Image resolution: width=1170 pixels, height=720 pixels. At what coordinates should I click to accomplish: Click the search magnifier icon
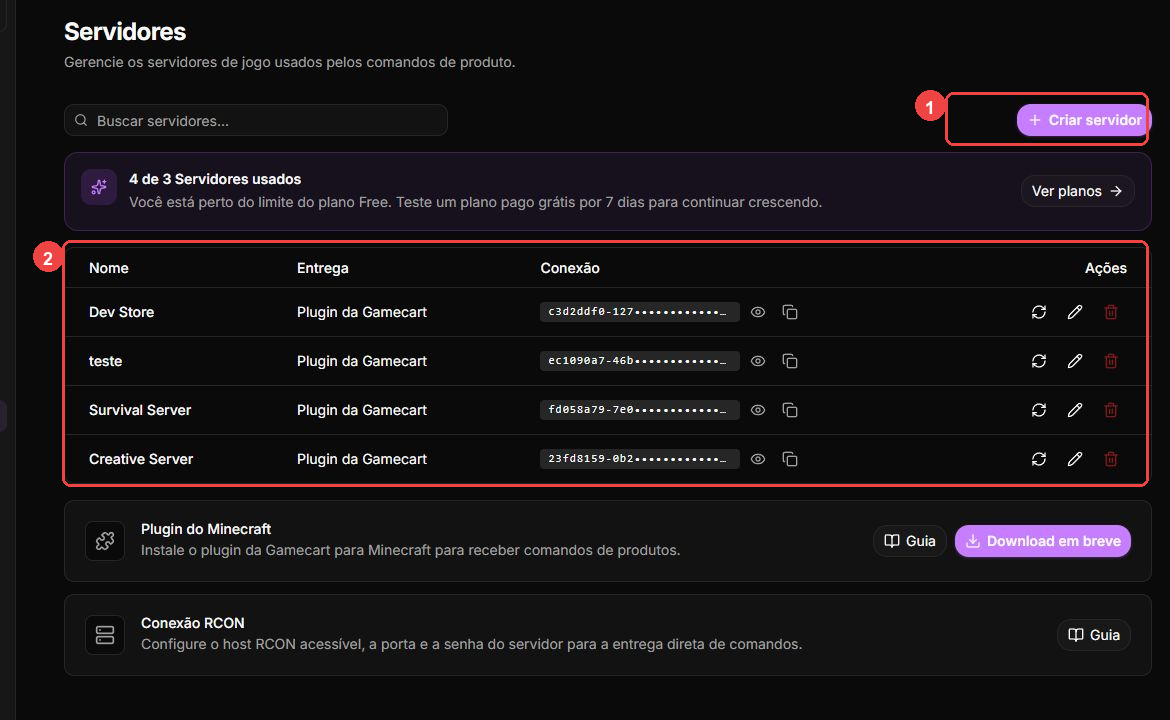tap(81, 120)
